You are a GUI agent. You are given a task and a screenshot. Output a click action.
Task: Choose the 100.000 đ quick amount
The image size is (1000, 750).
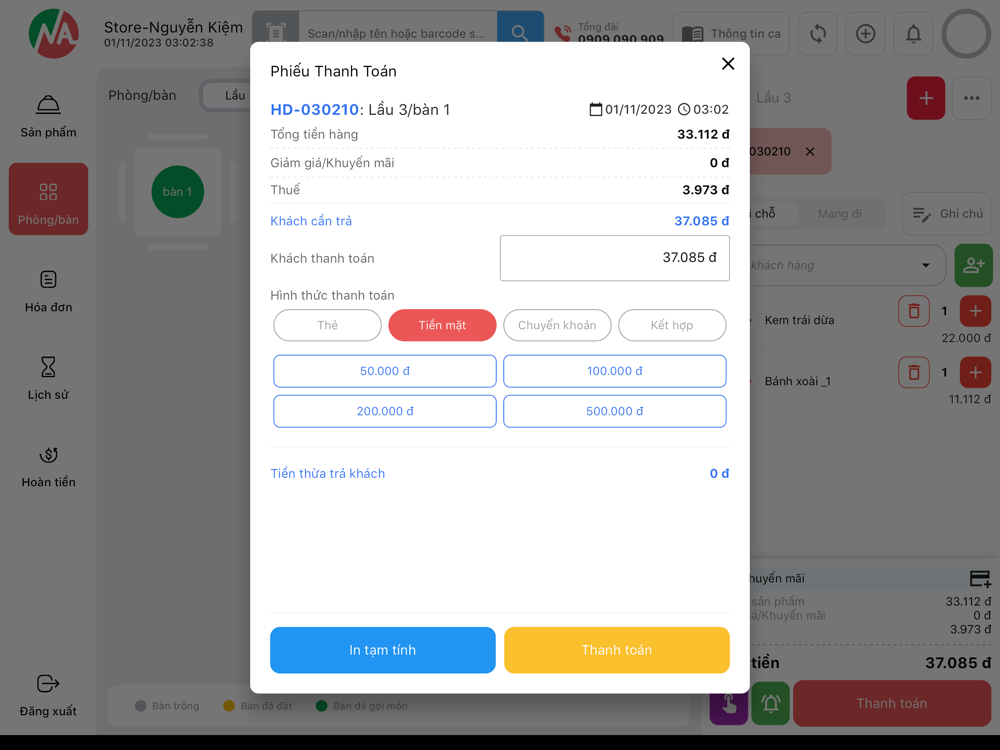[614, 371]
